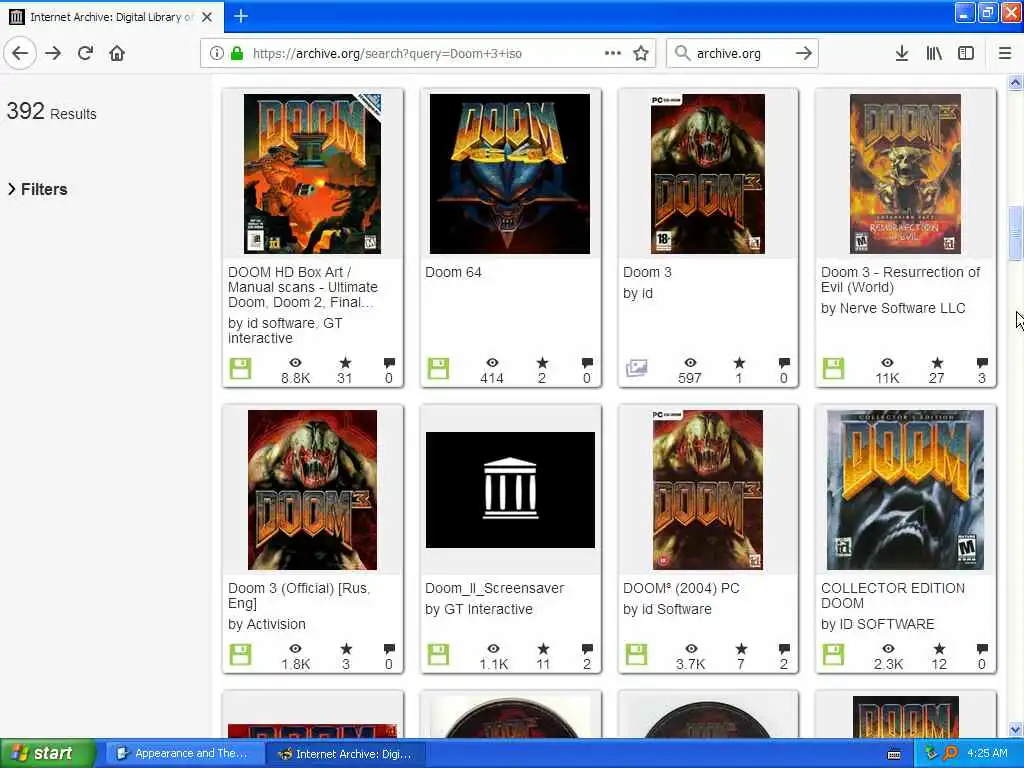
Task: Open page actions three-dot menu
Action: tap(613, 54)
